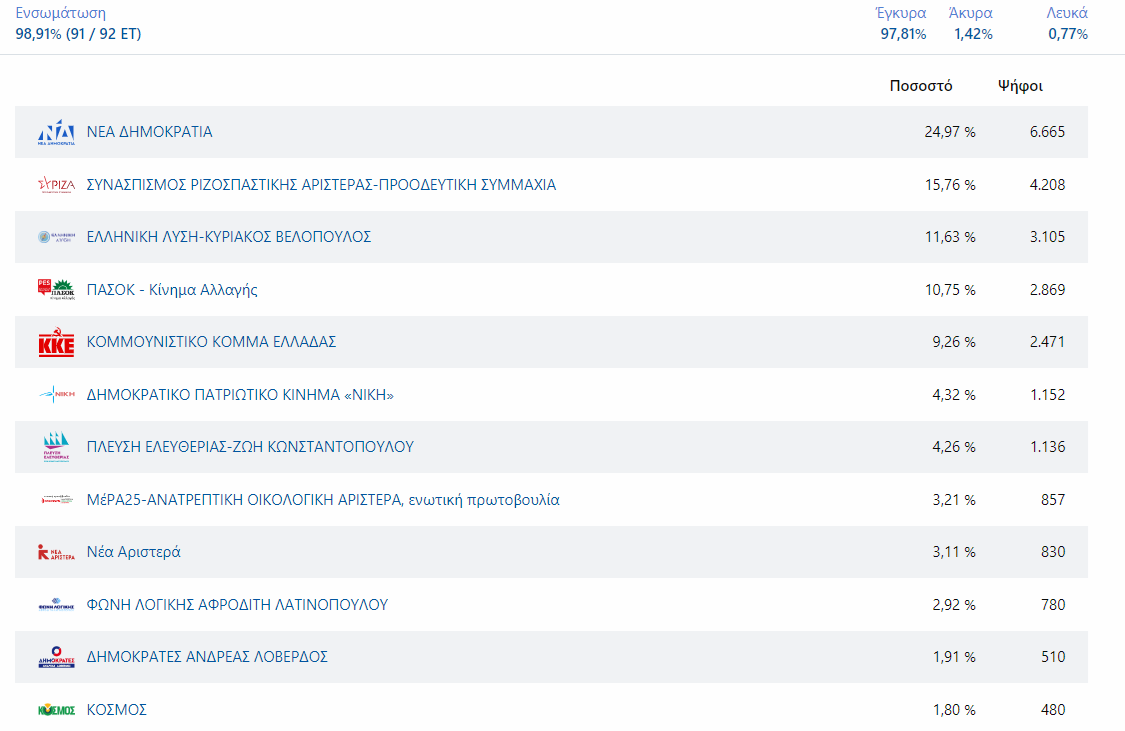This screenshot has width=1125, height=731.
Task: Click the PASOK party logo
Action: point(56,289)
